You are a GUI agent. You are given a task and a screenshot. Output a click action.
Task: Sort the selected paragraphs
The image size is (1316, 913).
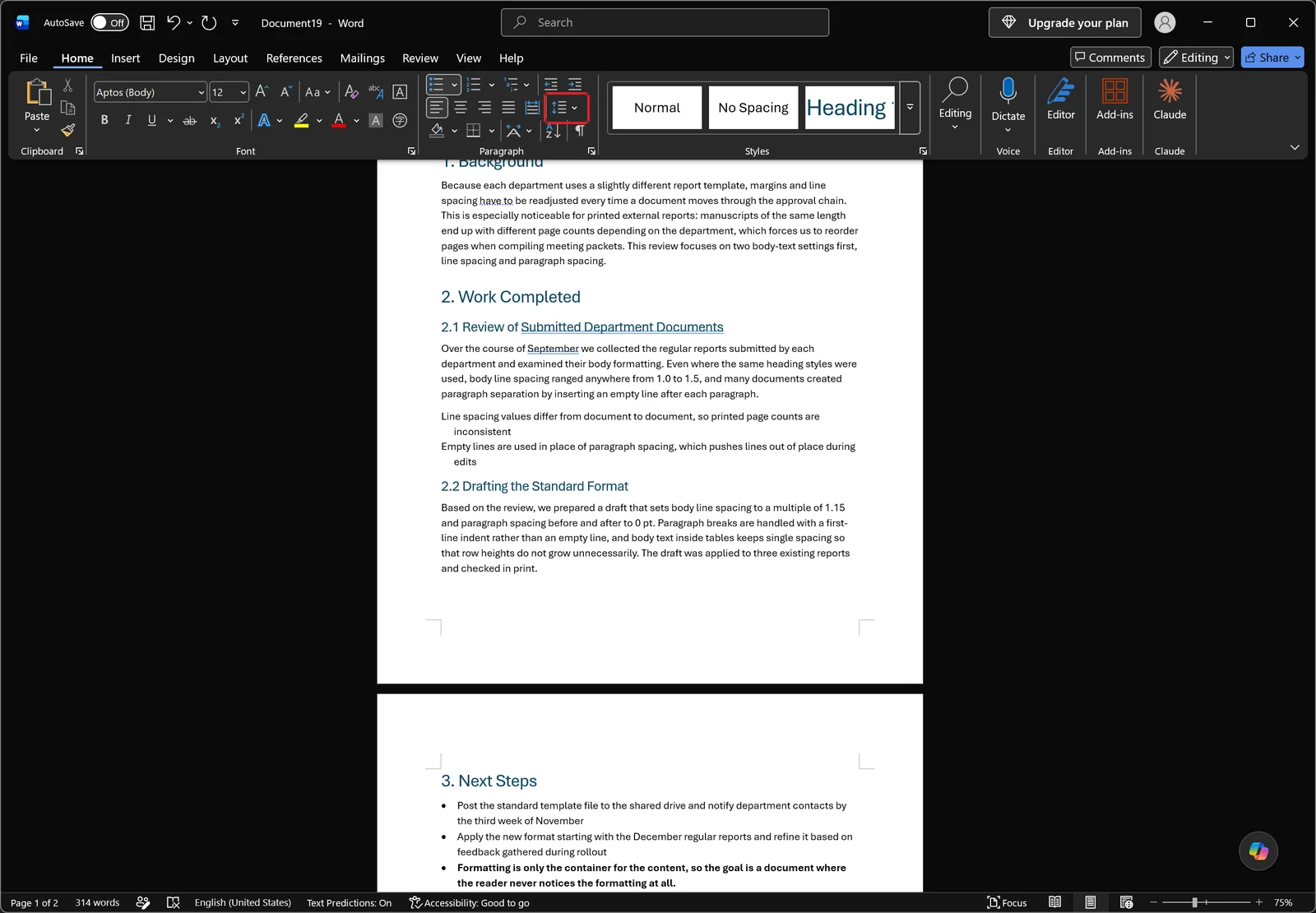553,131
